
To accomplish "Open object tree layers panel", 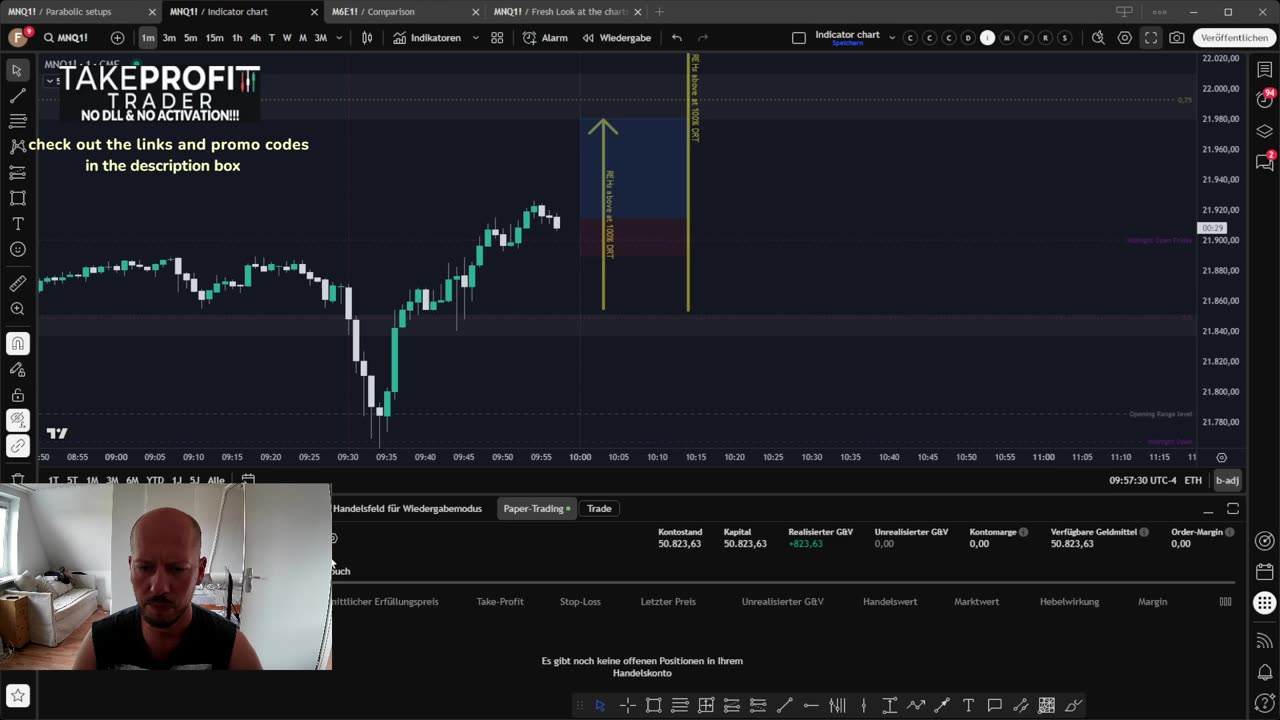I will coord(1265,131).
